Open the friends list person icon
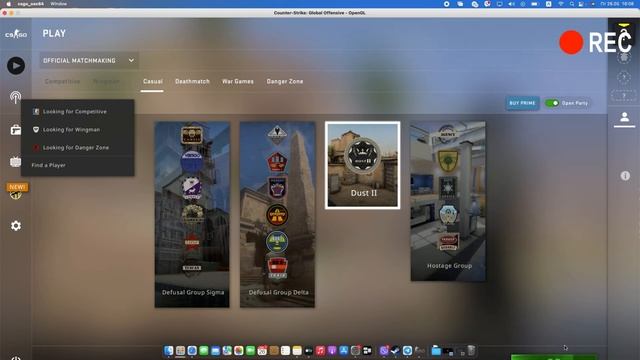Screen dimensions: 640x360 pyautogui.click(x=624, y=118)
